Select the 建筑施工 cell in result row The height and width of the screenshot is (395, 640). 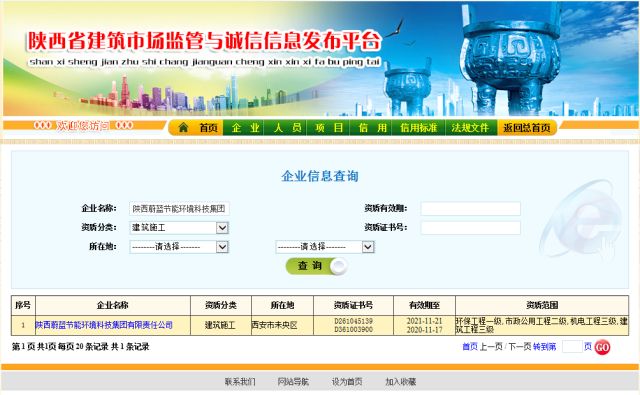(220, 325)
